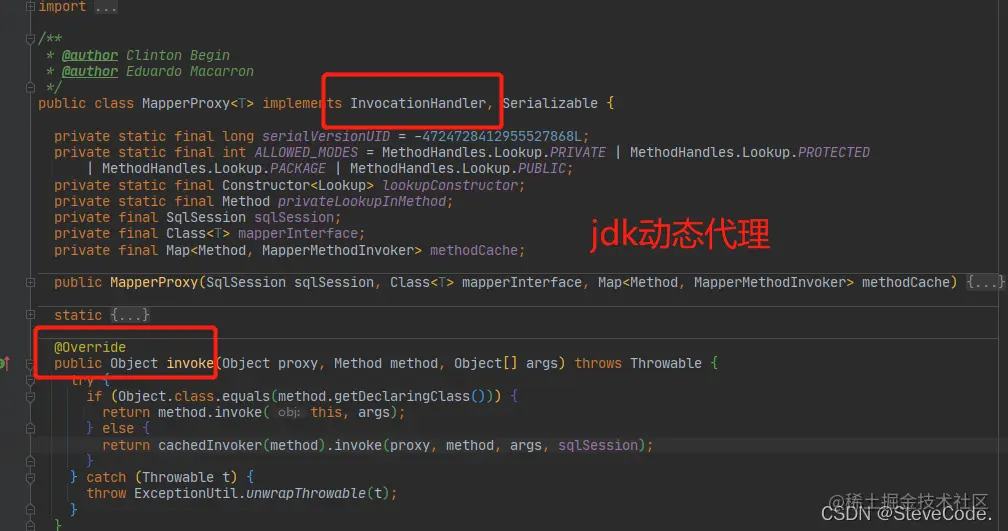Click the '@Override' annotation
Image resolution: width=1008 pixels, height=531 pixels.
tap(90, 348)
